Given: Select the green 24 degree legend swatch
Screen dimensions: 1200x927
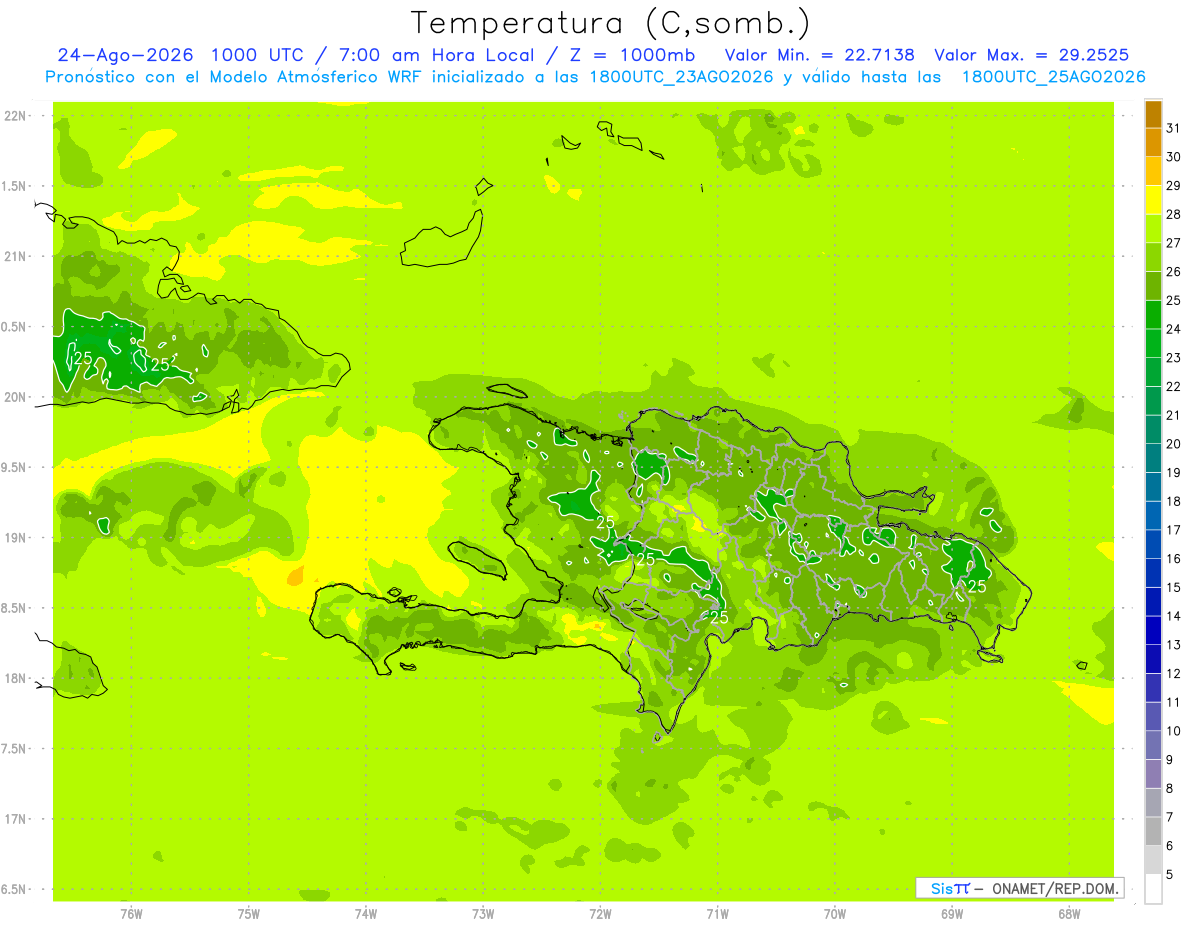Looking at the screenshot, I should [1153, 315].
